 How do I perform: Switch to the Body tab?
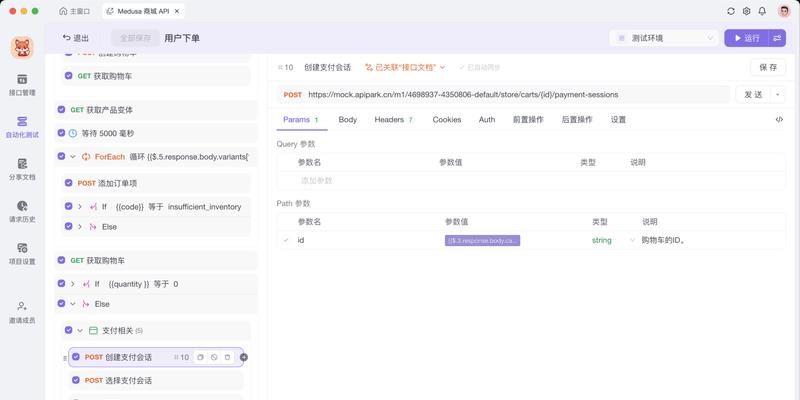point(347,119)
